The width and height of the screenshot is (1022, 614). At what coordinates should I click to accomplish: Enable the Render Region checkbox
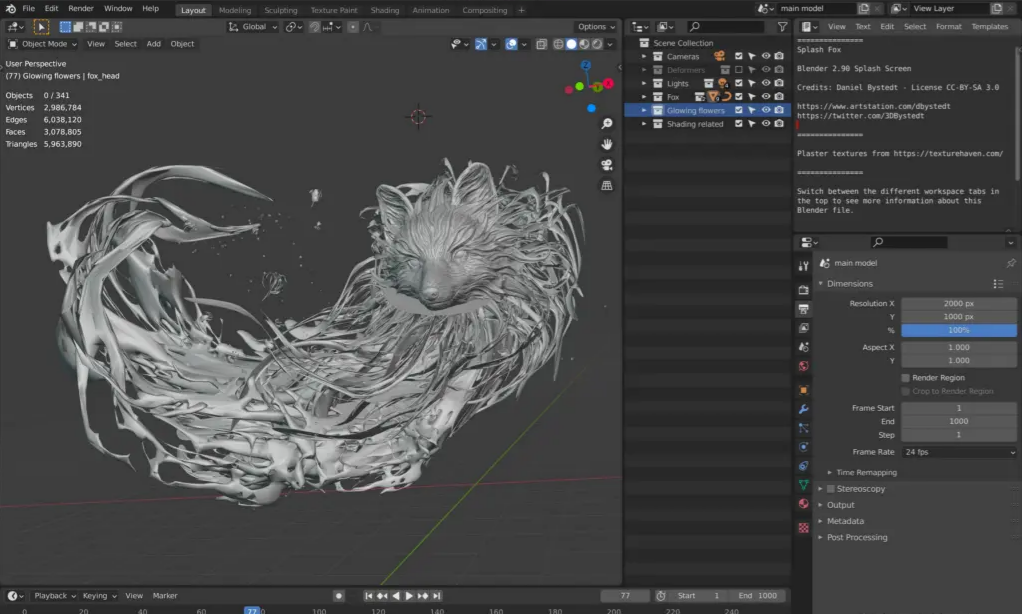[905, 377]
